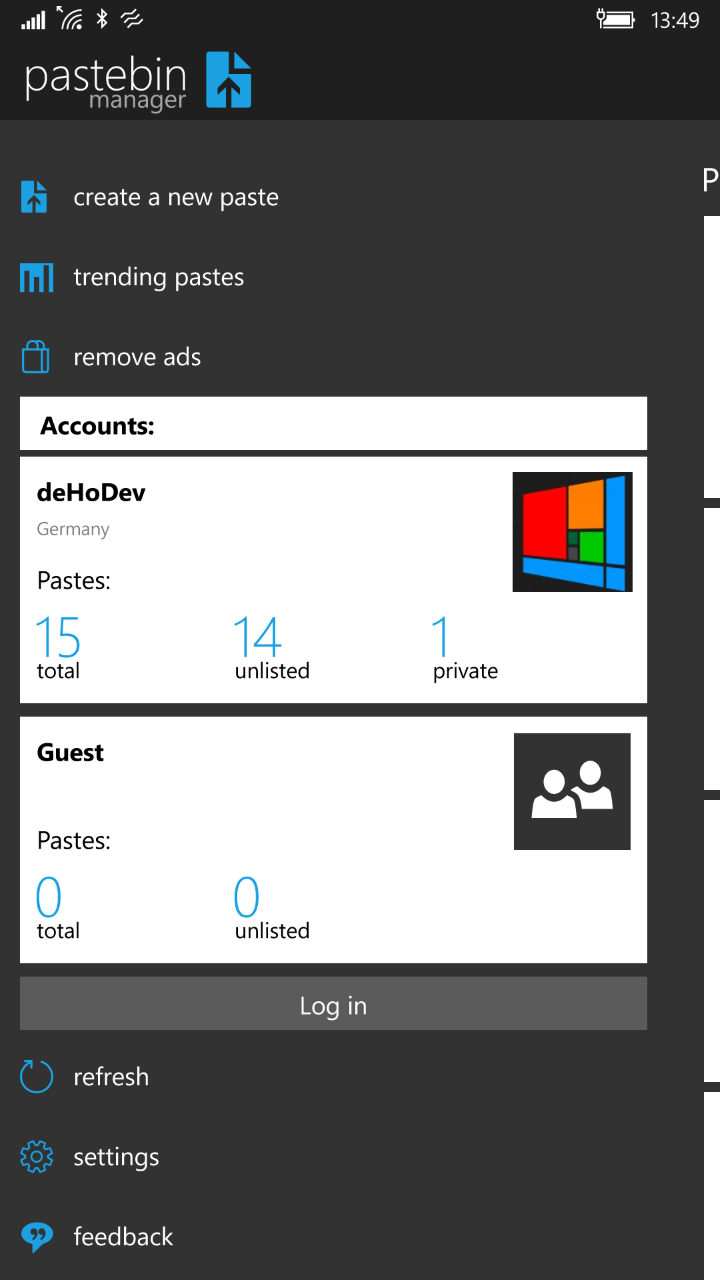This screenshot has width=720, height=1280.
Task: Check the signal strength status icon
Action: coord(33,19)
